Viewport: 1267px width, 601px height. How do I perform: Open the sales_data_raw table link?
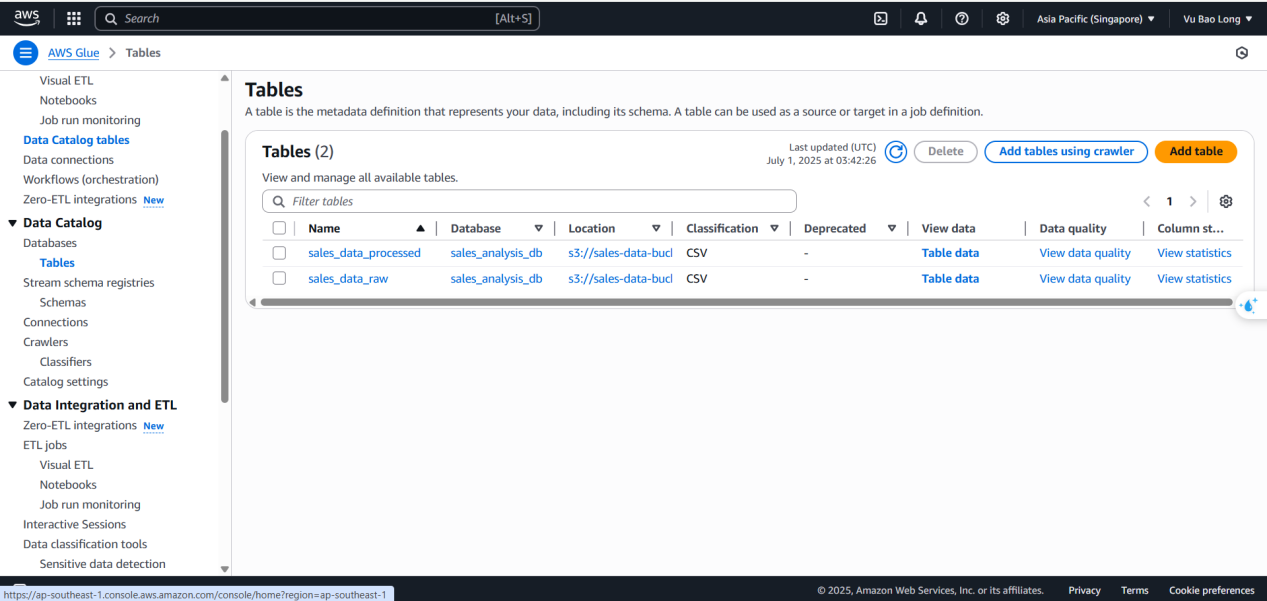pyautogui.click(x=348, y=279)
